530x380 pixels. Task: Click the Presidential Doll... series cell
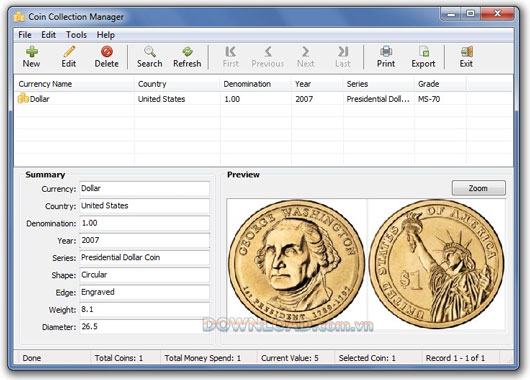coord(378,99)
